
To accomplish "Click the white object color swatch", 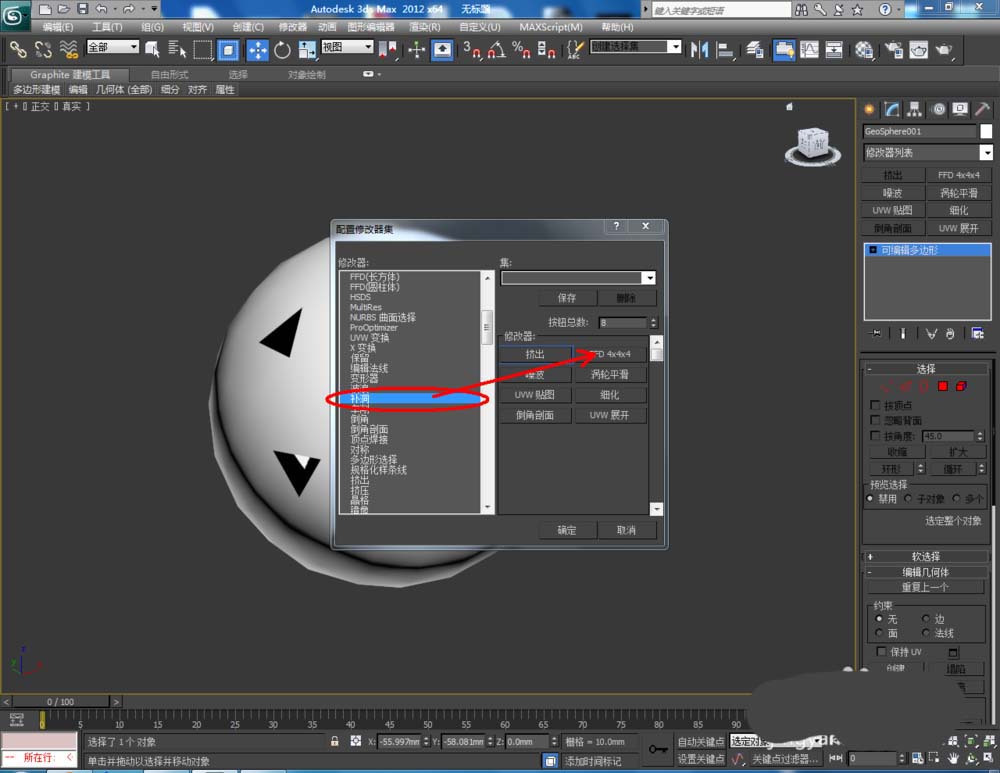I will pyautogui.click(x=986, y=131).
